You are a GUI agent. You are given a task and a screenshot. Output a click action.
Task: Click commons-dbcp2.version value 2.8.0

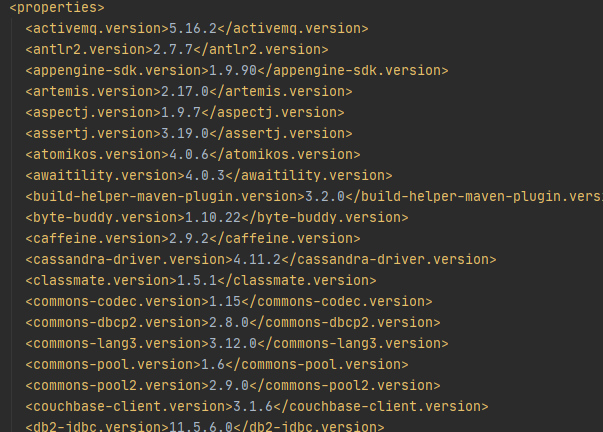(229, 322)
